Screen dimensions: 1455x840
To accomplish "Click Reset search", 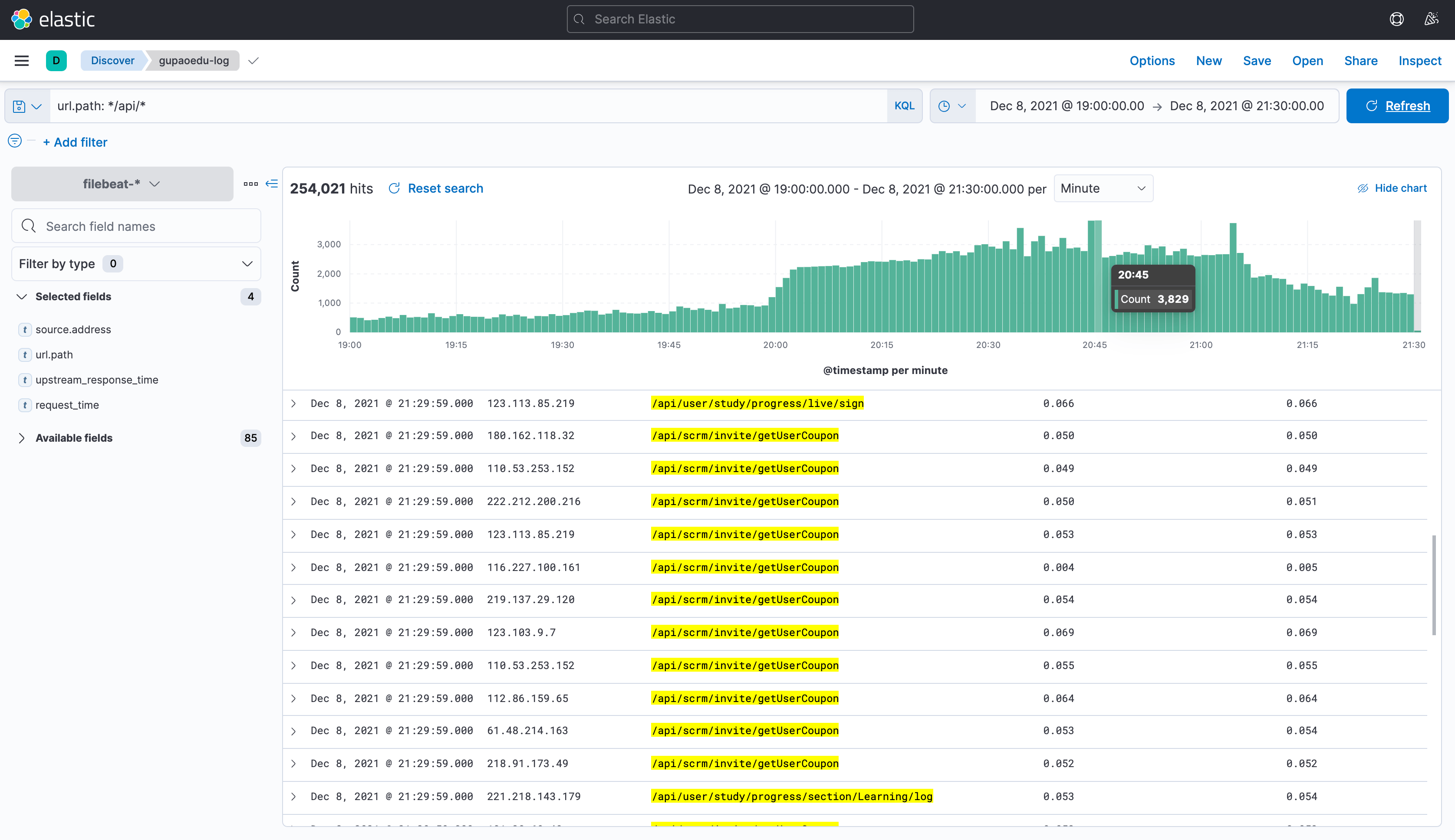I will 436,189.
